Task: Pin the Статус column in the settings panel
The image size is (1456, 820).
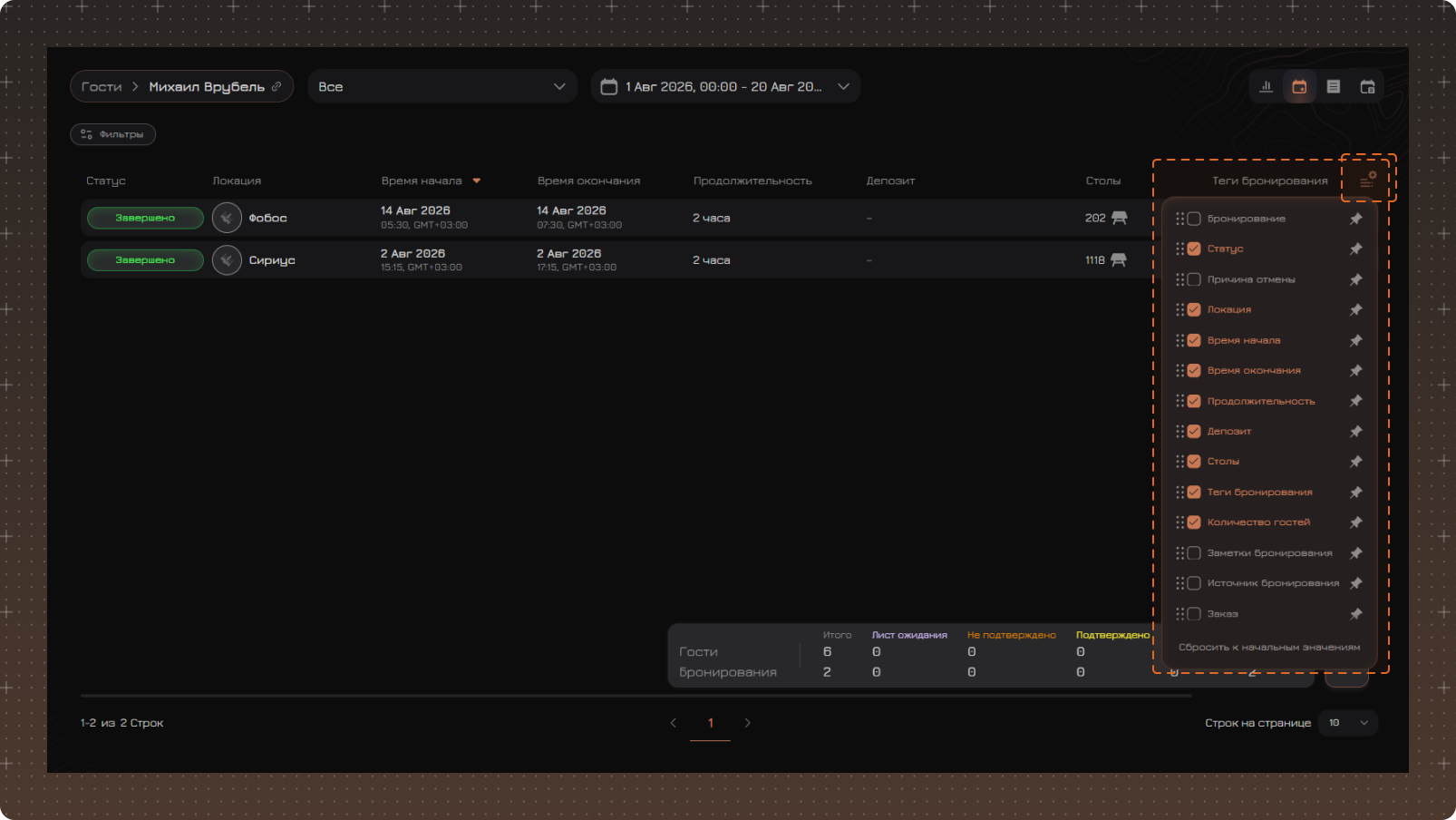Action: click(1355, 249)
